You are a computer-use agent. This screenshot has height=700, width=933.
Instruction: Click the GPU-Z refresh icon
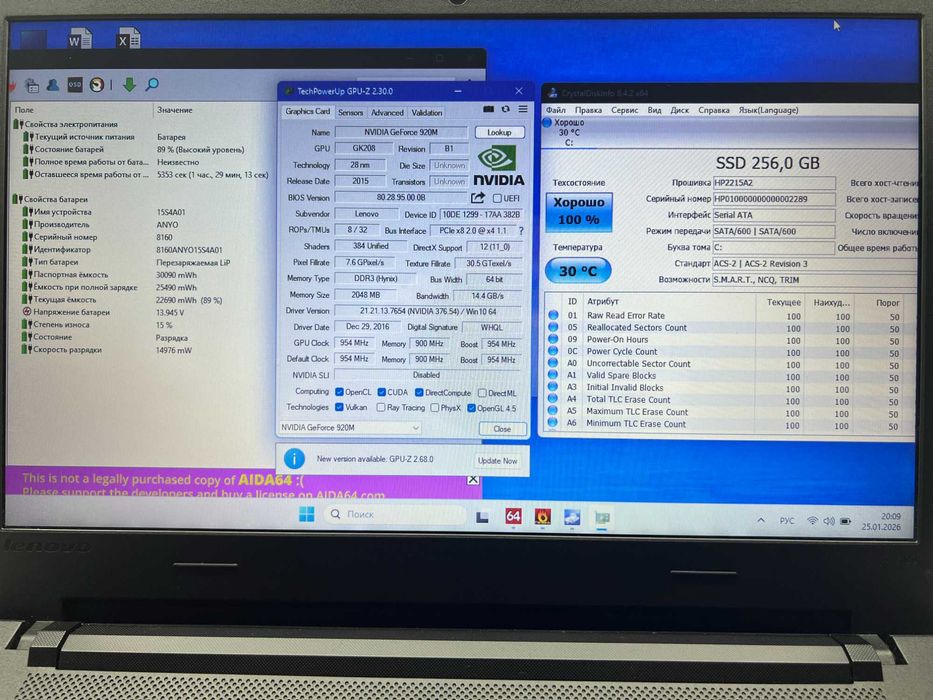click(x=506, y=109)
